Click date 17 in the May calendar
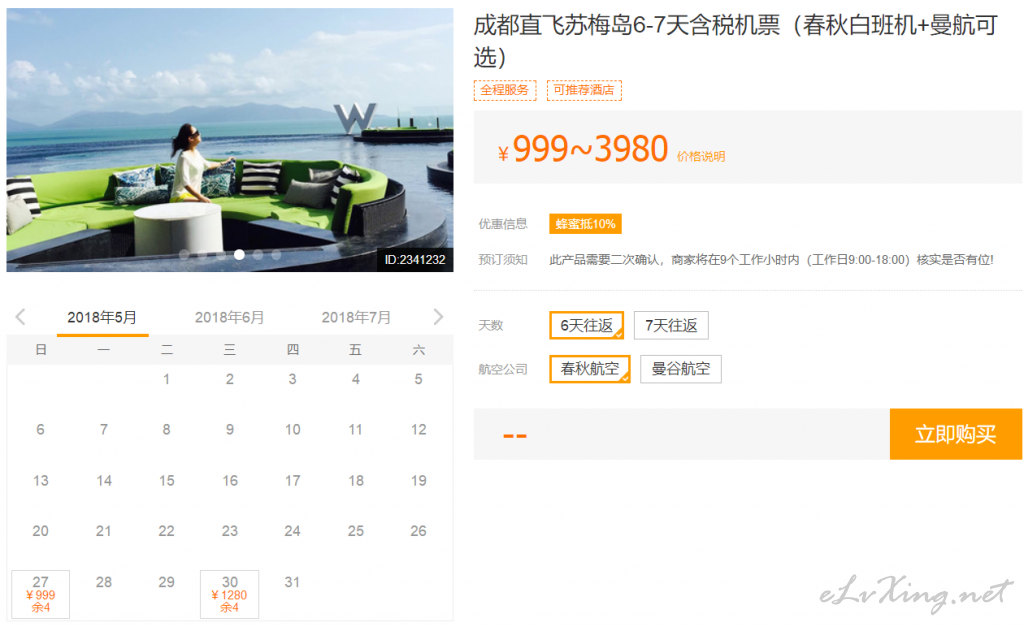 (293, 481)
